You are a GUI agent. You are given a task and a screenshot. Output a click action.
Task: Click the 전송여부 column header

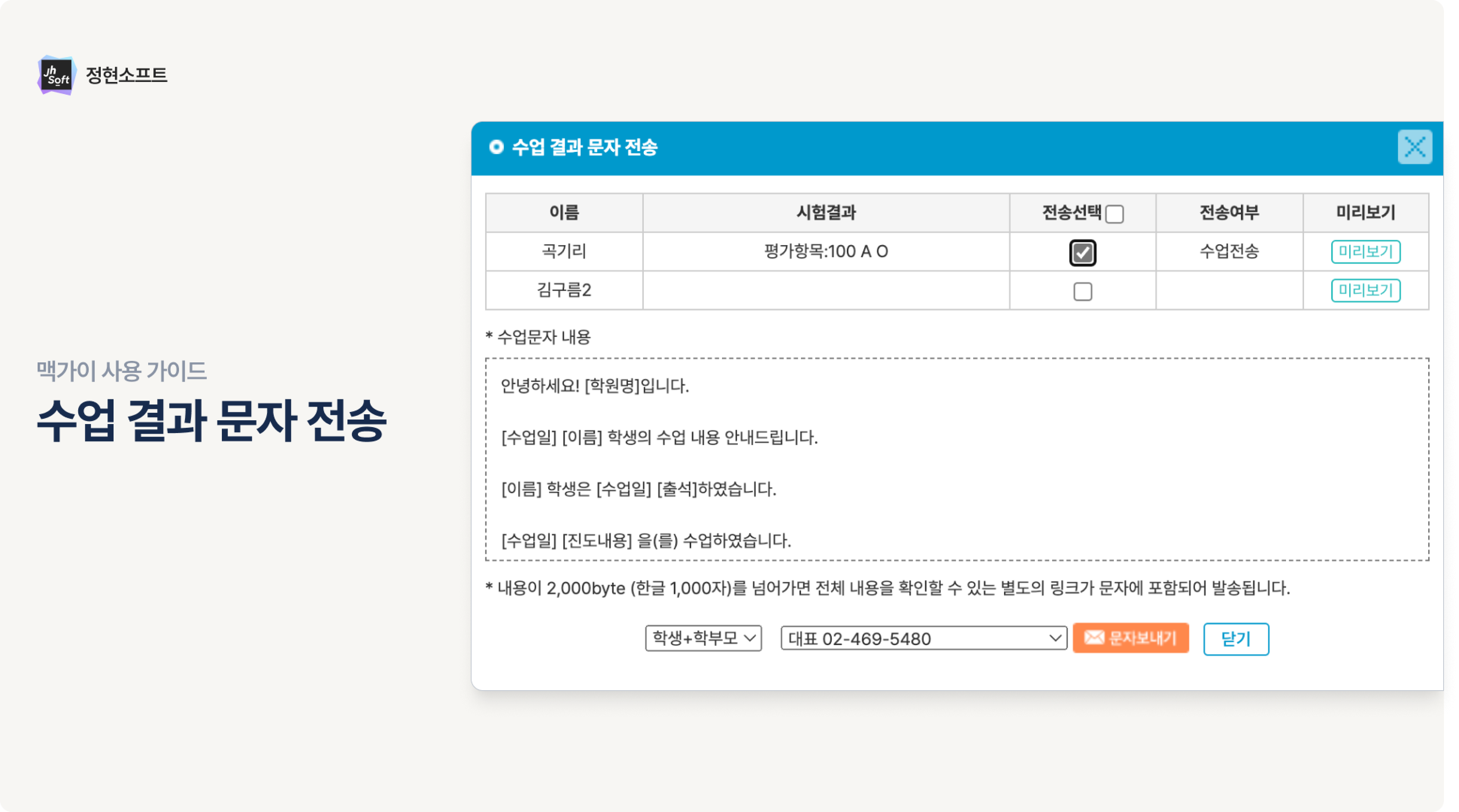(1228, 213)
